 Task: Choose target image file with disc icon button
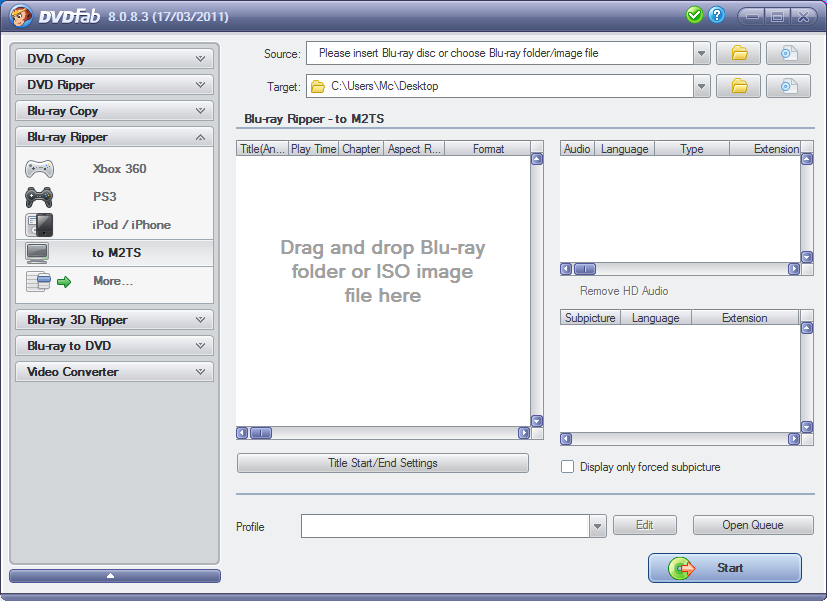pyautogui.click(x=788, y=86)
